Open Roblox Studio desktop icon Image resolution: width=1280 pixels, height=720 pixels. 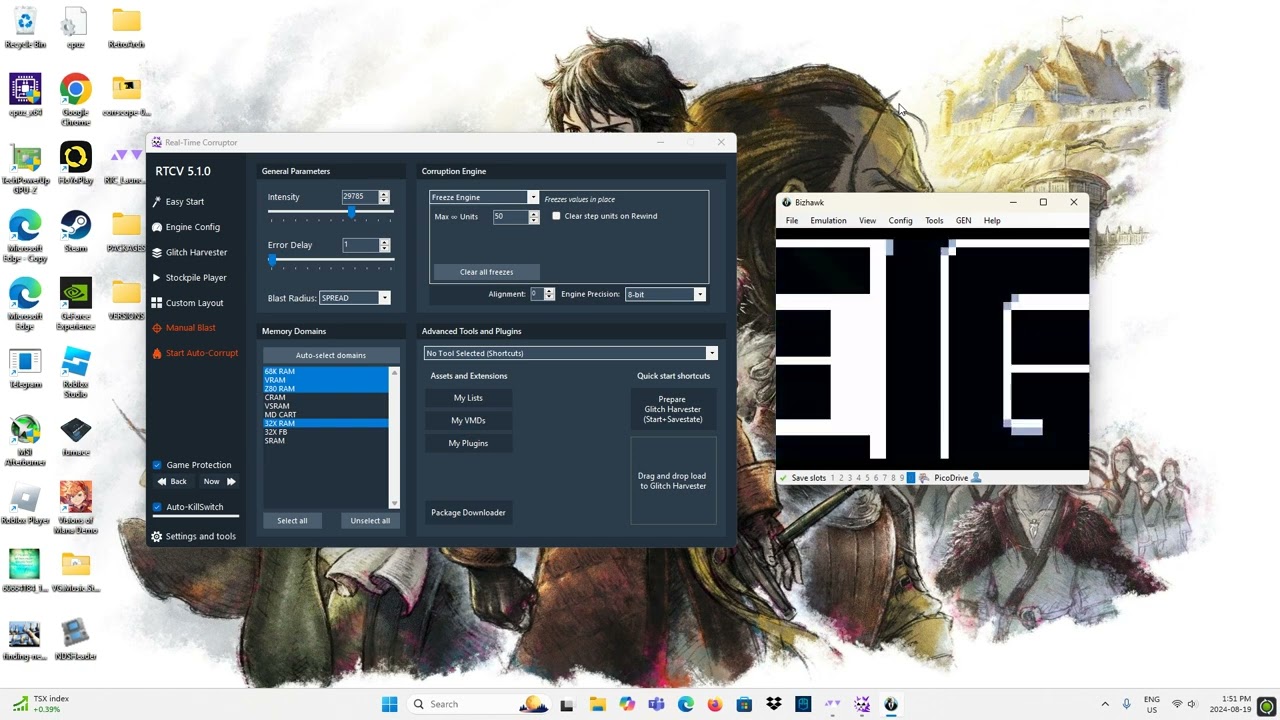click(x=75, y=372)
